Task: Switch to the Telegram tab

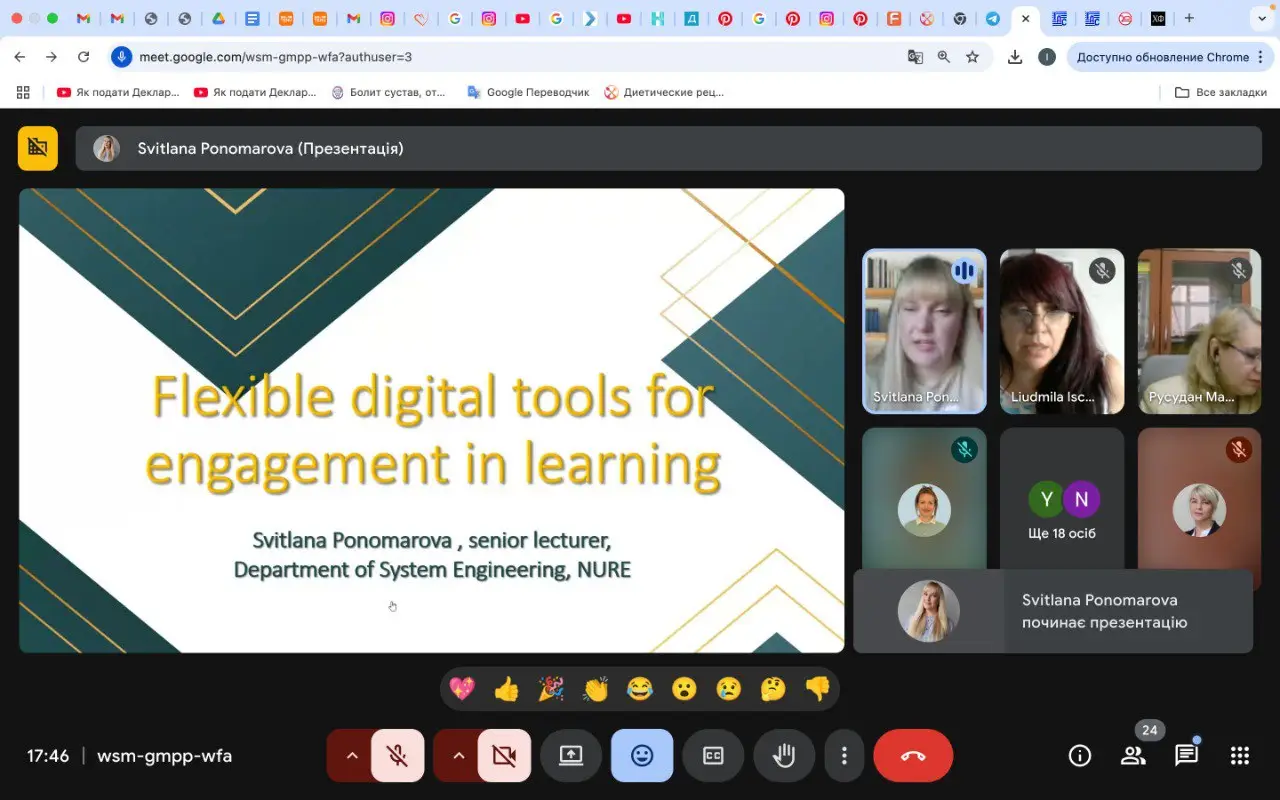Action: tap(992, 18)
